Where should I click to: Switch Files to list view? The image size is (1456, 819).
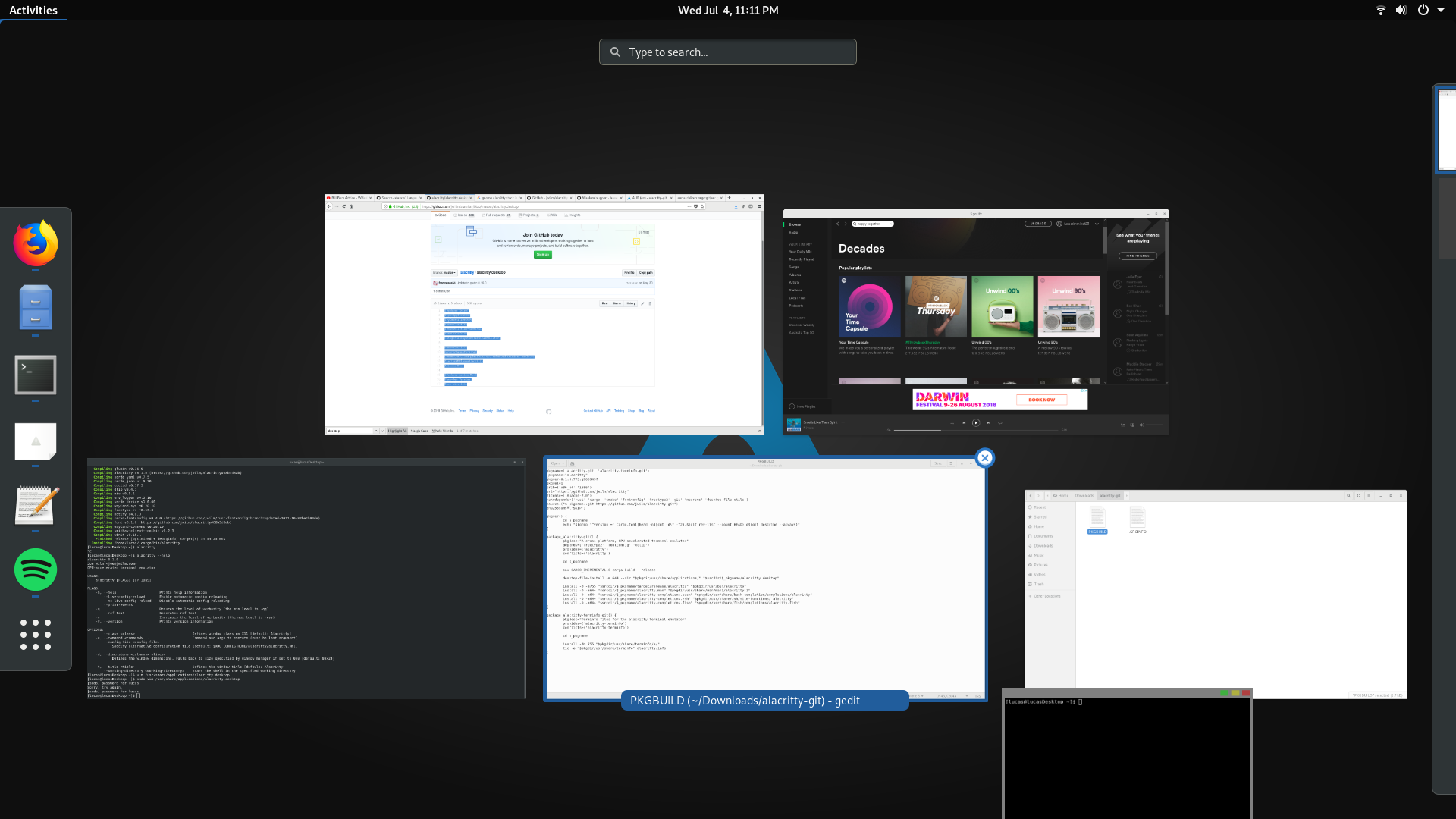pos(1360,495)
